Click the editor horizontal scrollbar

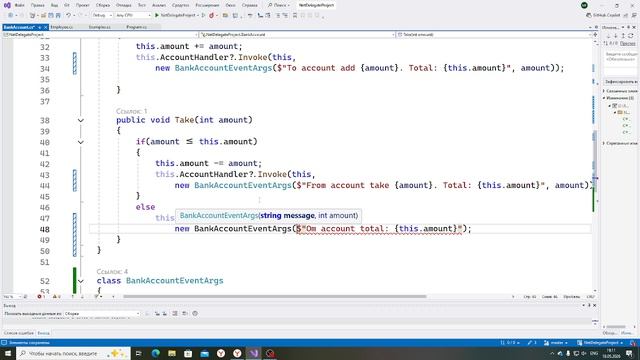pos(274,297)
